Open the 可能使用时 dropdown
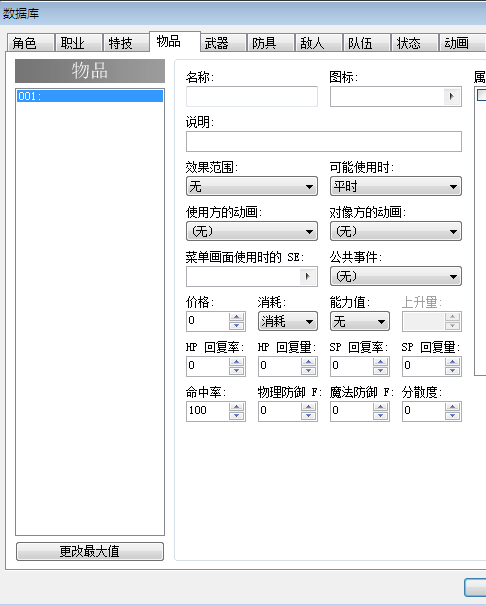Image resolution: width=486 pixels, height=605 pixels. tap(396, 186)
